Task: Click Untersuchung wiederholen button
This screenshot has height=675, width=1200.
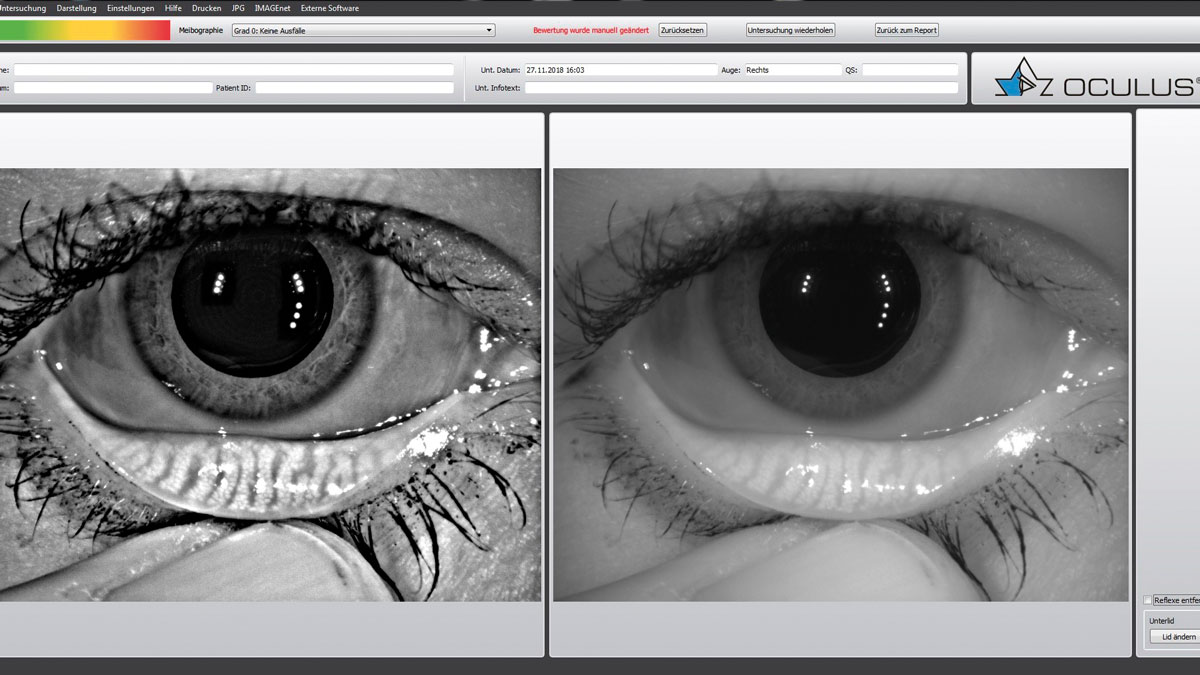Action: point(790,31)
